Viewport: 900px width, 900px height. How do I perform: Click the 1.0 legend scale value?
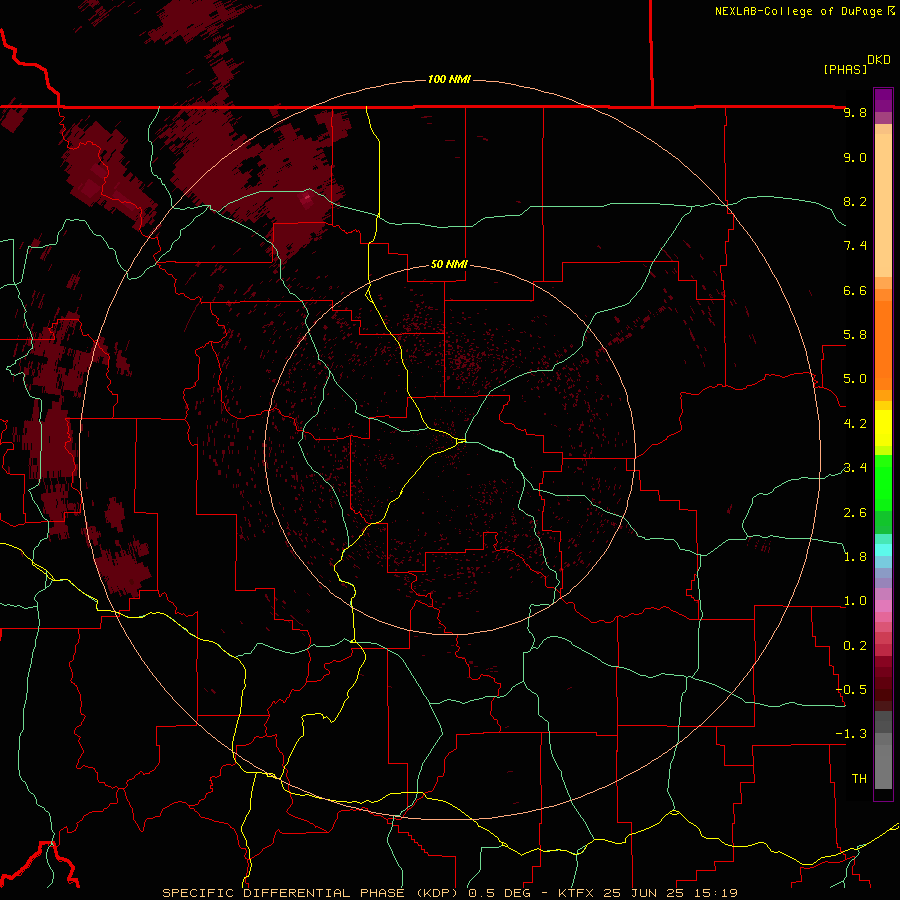[855, 600]
